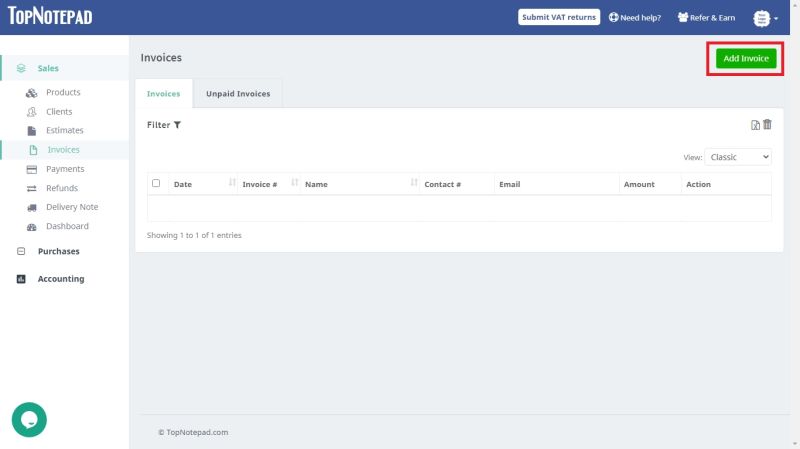Click the Purchases minus-box icon
Image resolution: width=800 pixels, height=449 pixels.
(x=21, y=252)
